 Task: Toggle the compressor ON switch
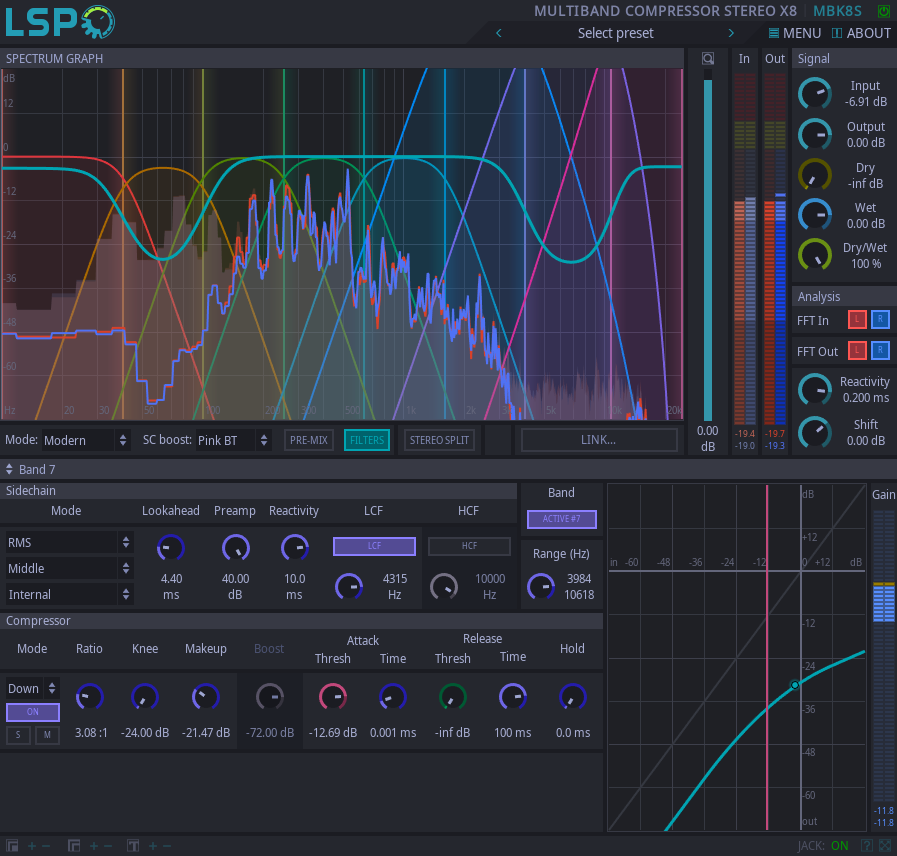[34, 712]
